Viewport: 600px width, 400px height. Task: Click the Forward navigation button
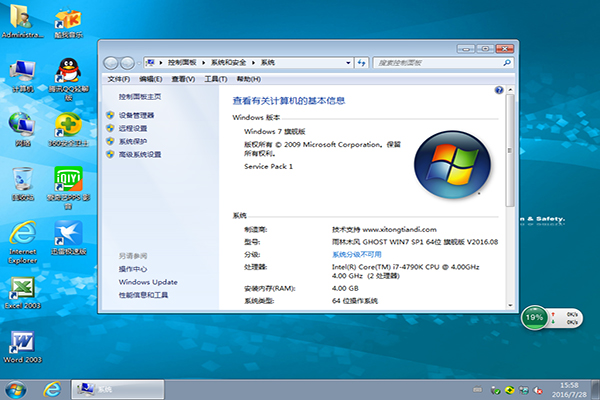(x=127, y=63)
